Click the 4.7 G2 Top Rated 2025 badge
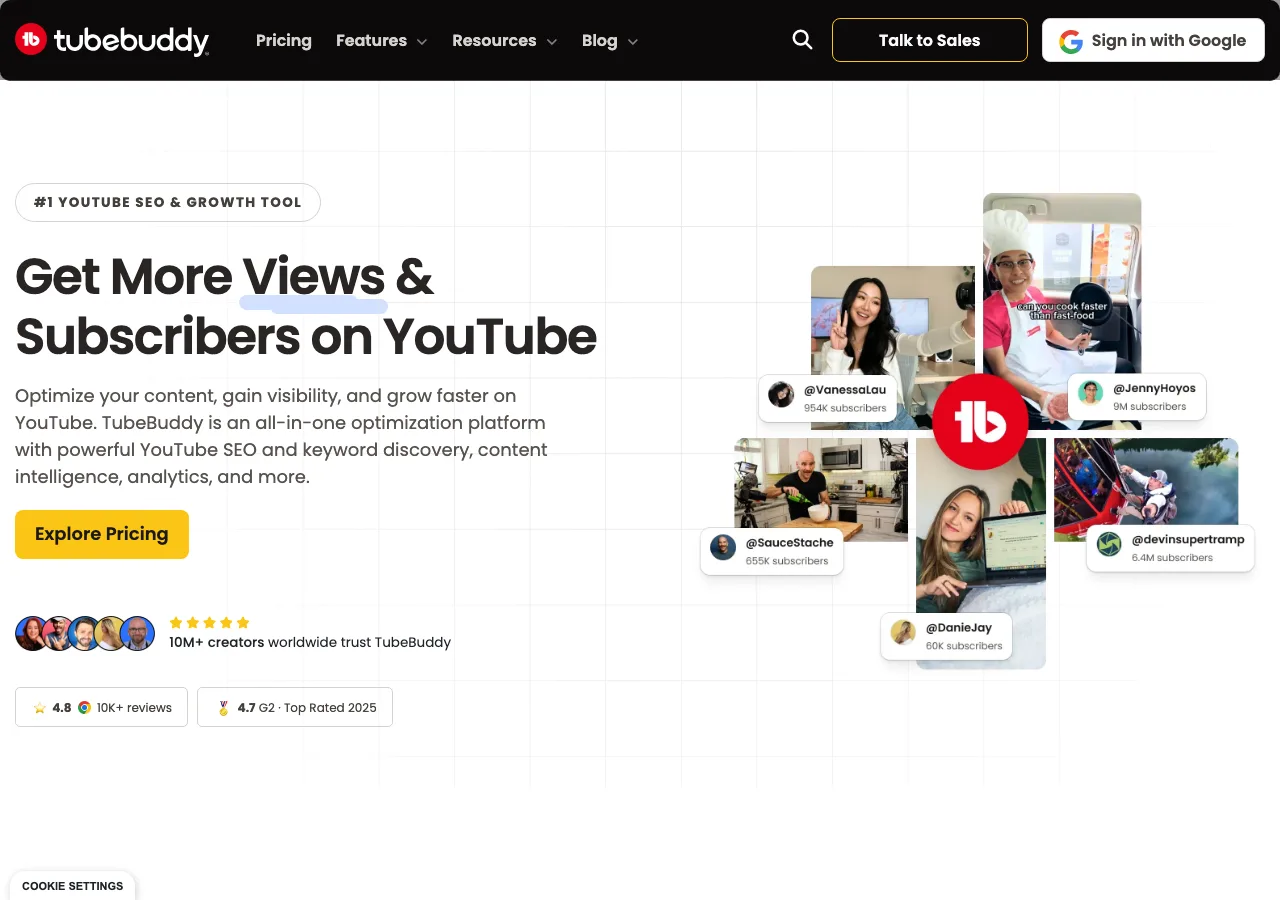The width and height of the screenshot is (1280, 900). [295, 707]
